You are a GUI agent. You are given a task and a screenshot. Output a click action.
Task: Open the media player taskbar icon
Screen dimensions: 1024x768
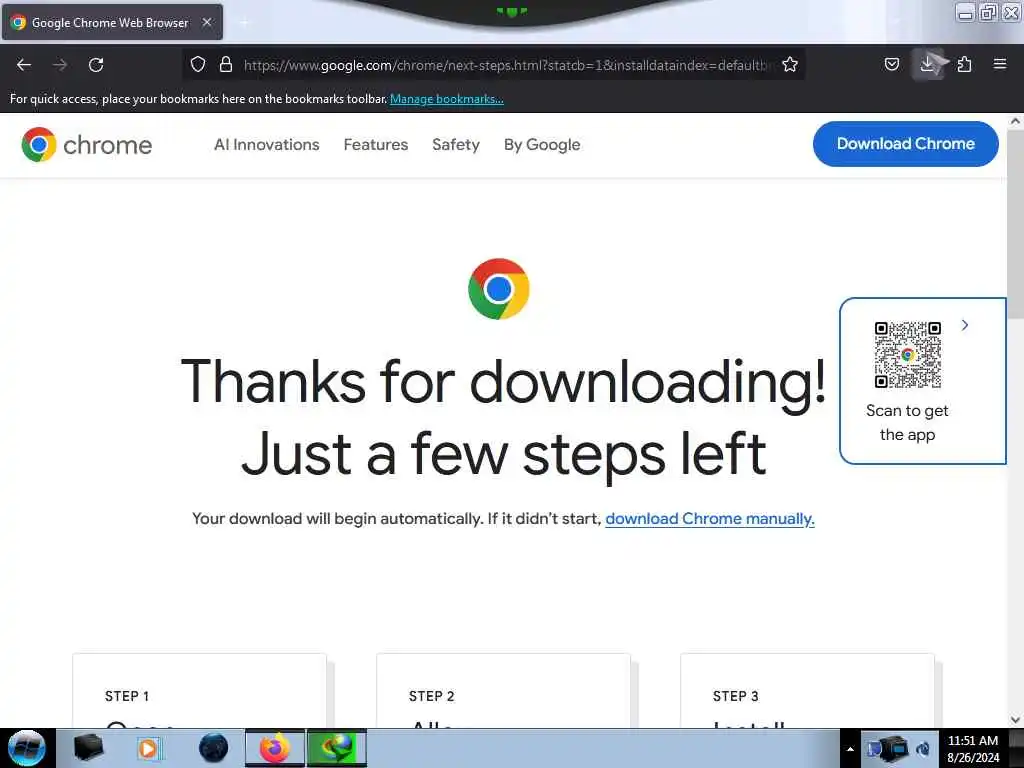148,748
